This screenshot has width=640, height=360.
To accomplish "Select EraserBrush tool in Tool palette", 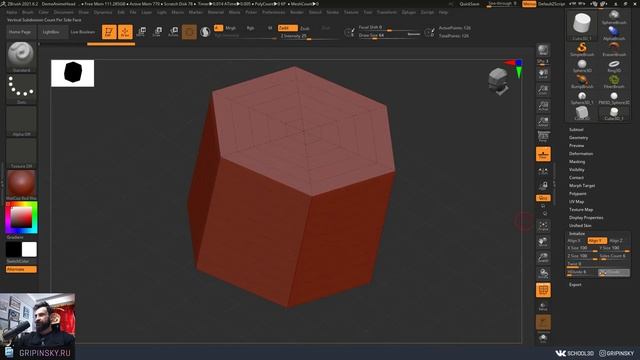I will tap(614, 49).
